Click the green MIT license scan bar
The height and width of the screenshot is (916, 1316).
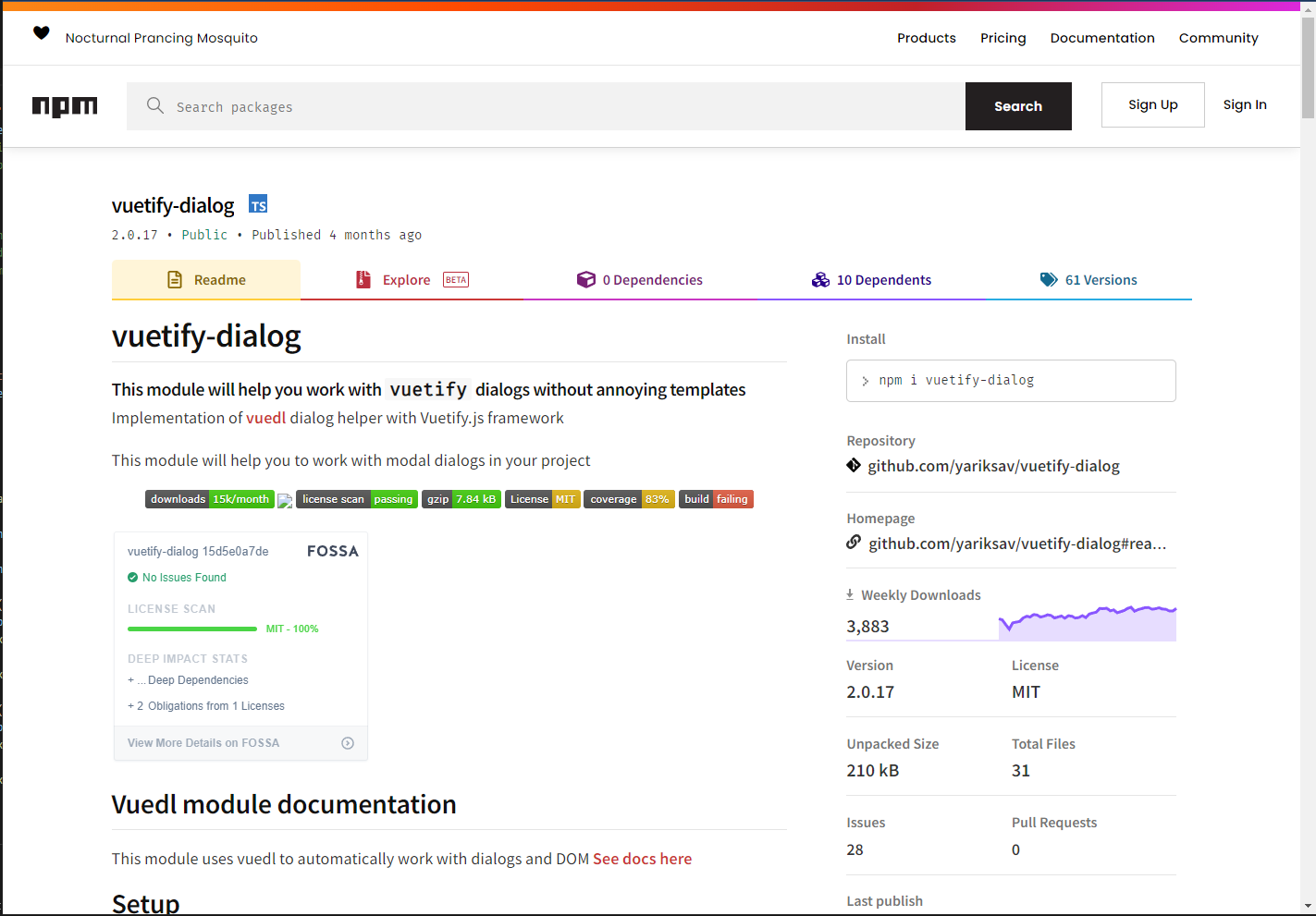coord(192,629)
